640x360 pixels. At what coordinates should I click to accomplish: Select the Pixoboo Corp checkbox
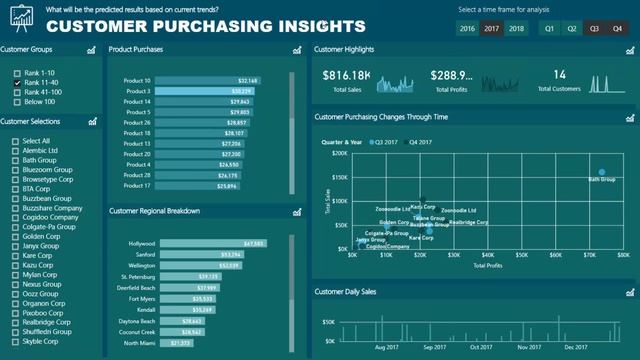(x=16, y=313)
